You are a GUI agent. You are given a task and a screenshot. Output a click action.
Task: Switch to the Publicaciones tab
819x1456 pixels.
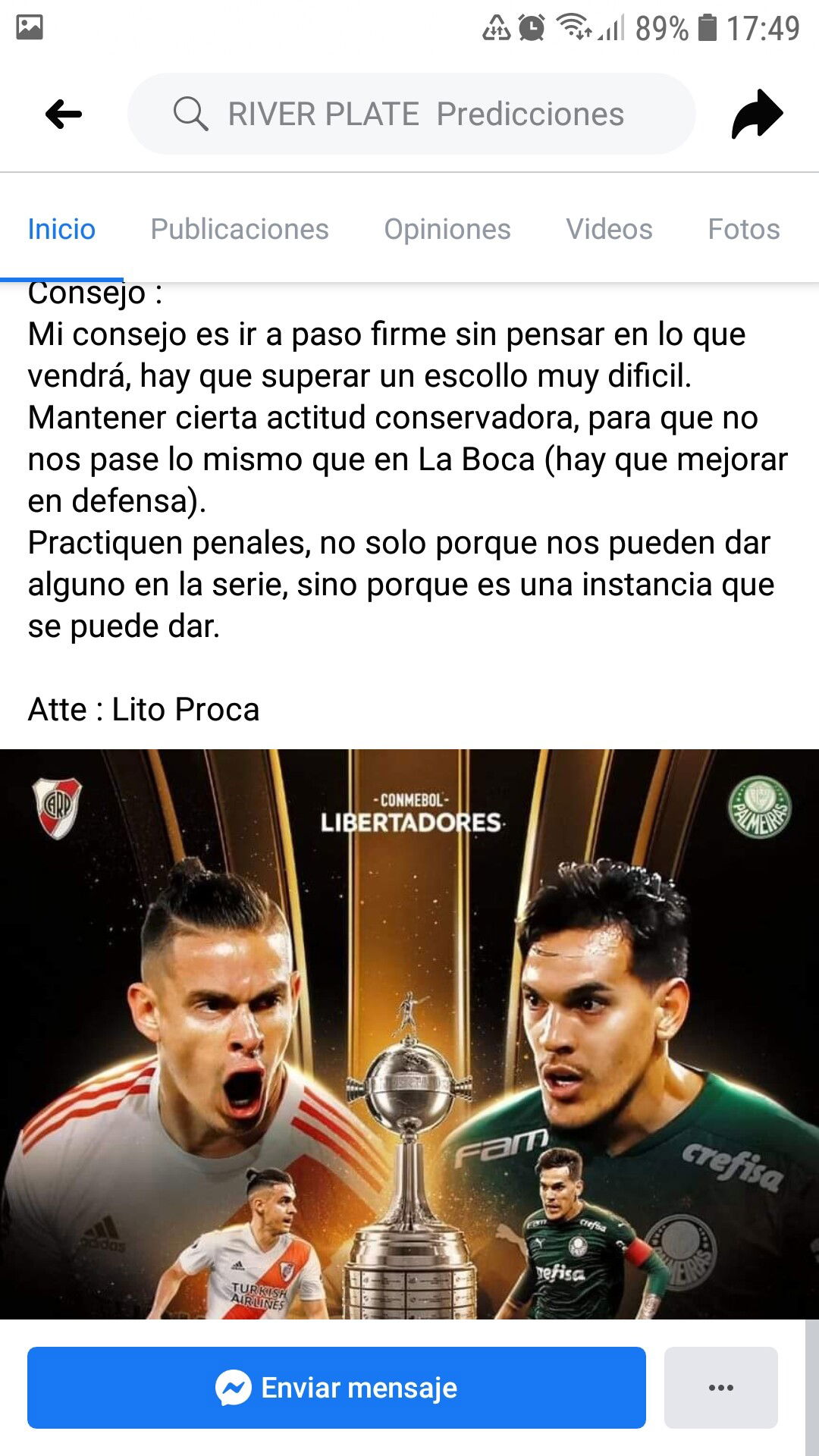[x=240, y=229]
